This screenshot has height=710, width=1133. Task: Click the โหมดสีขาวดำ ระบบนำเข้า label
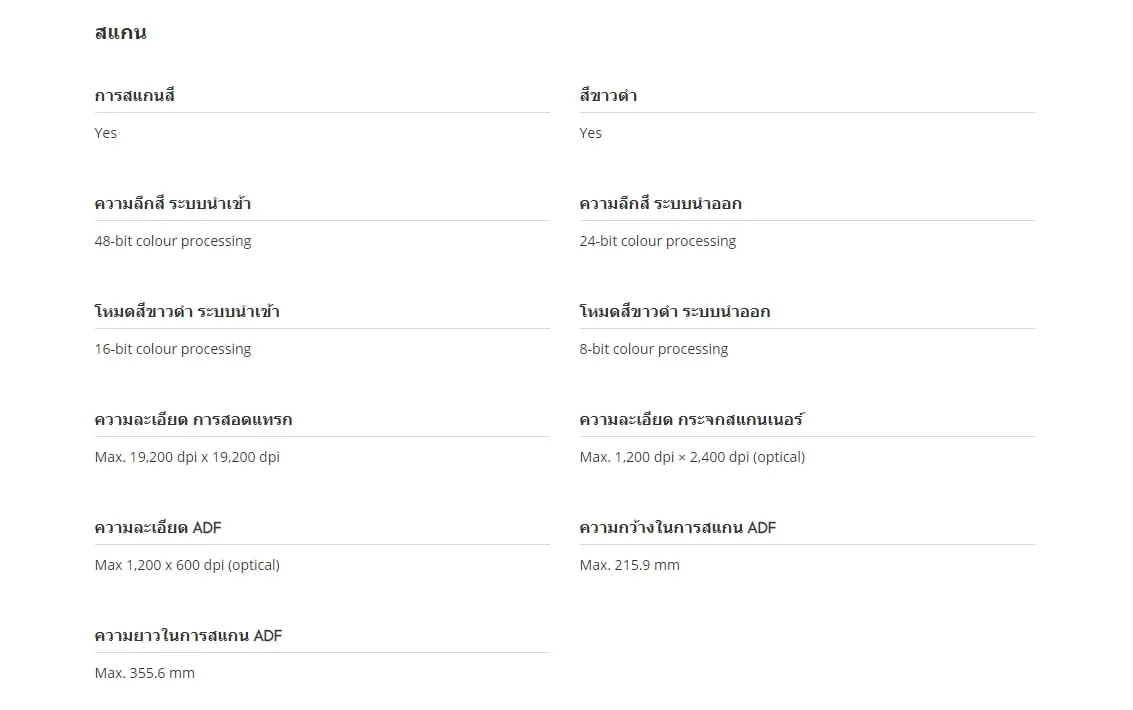click(x=187, y=312)
